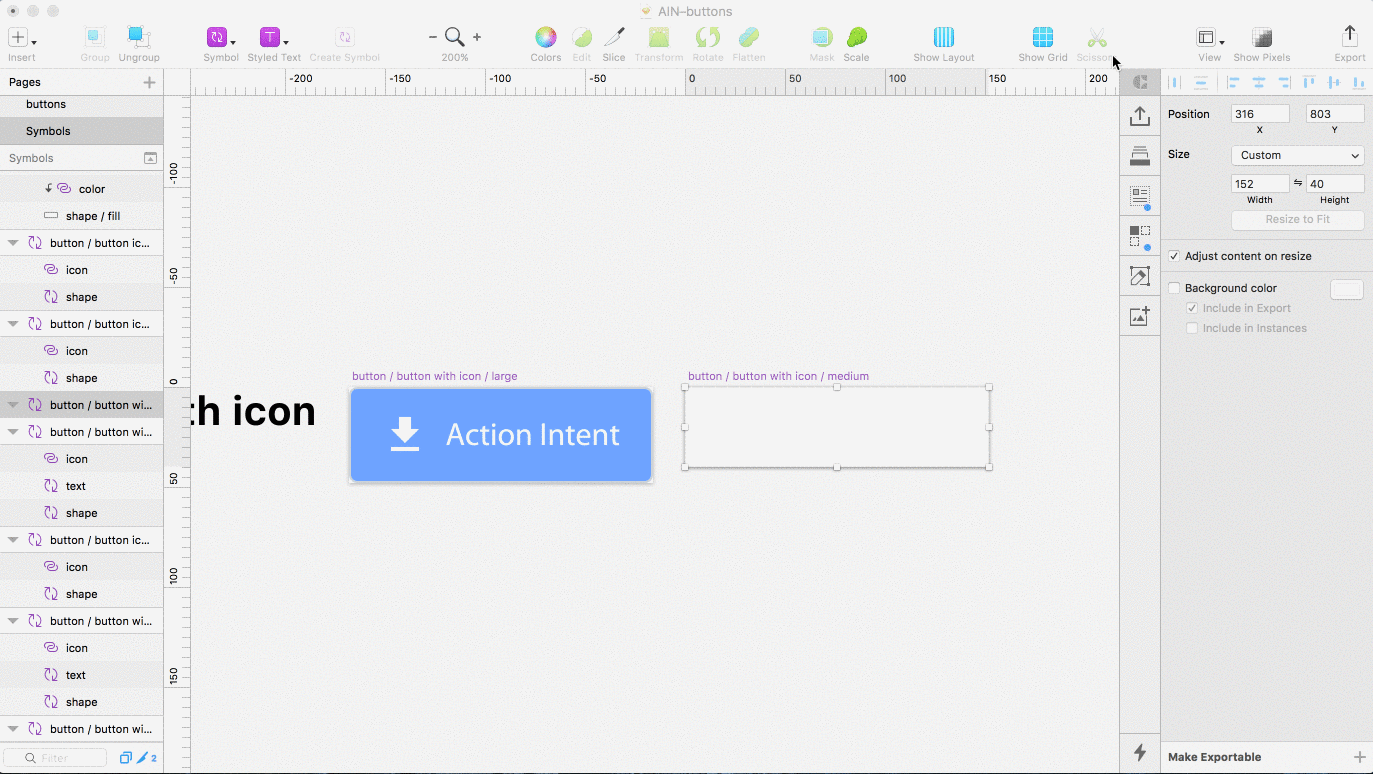Select the Slice knife tool
The height and width of the screenshot is (774, 1373).
coord(614,38)
